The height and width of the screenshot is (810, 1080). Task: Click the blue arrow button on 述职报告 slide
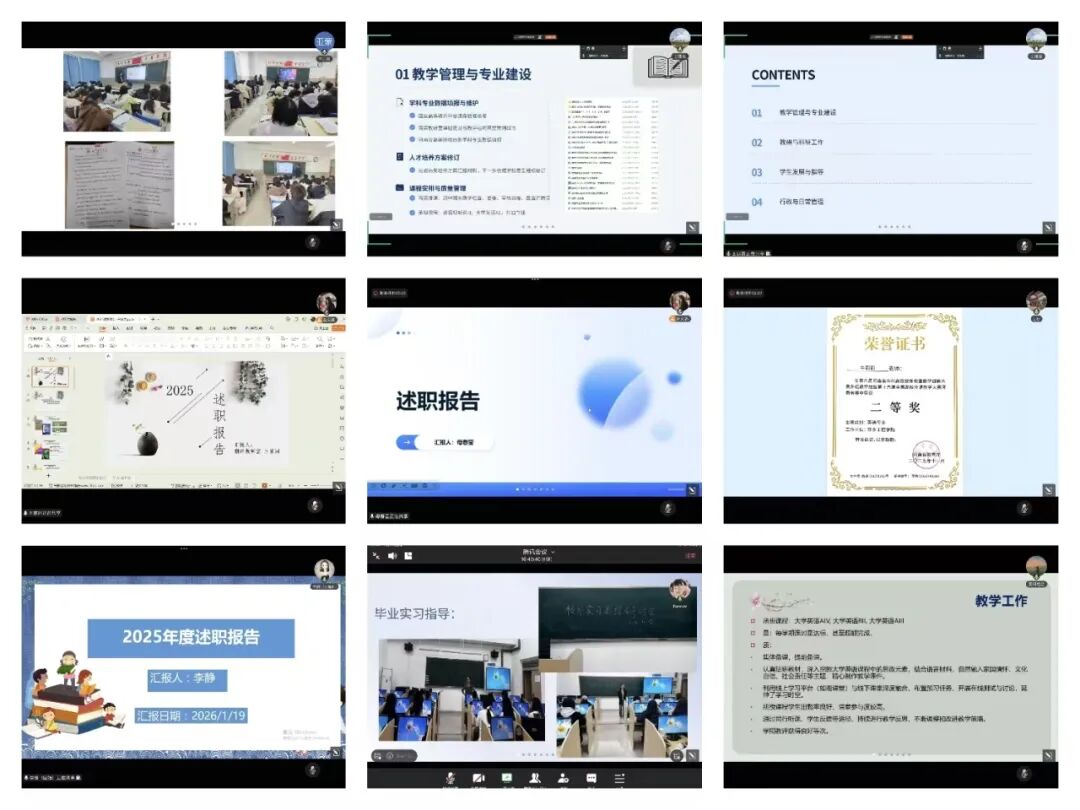point(407,442)
